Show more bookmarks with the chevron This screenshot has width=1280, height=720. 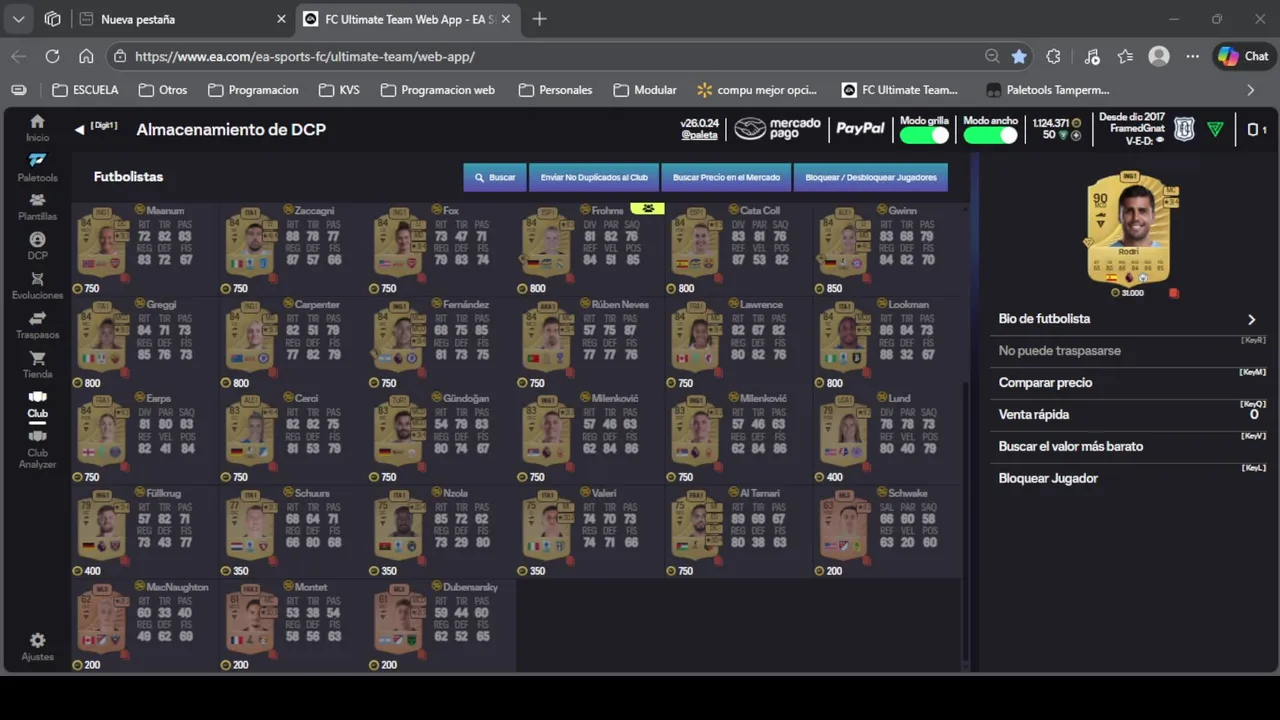click(1251, 90)
